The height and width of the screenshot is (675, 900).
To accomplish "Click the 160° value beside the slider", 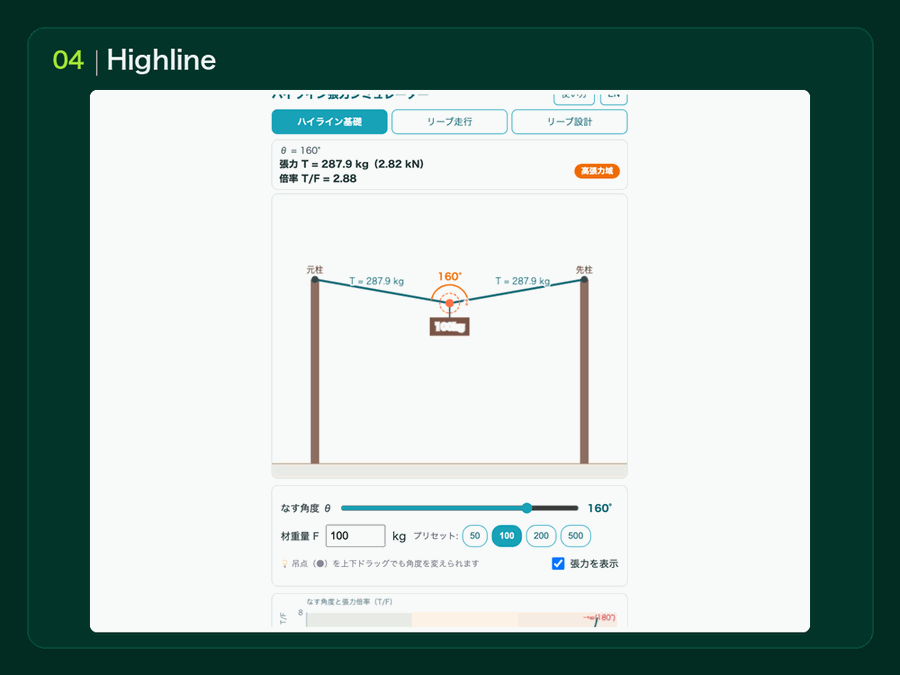I will 600,508.
